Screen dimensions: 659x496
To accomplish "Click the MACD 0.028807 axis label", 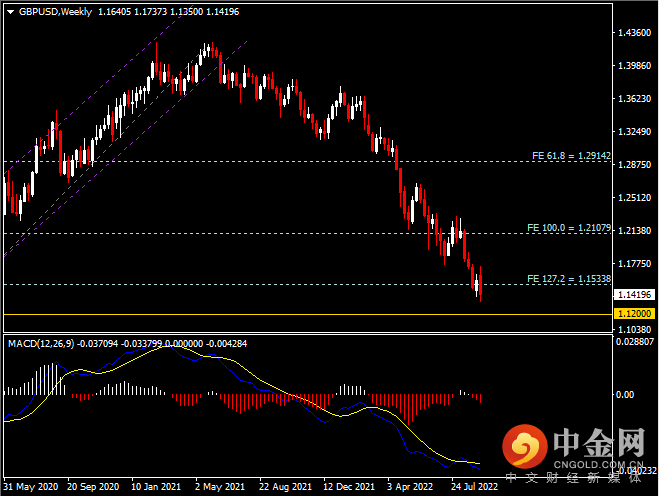I will [x=635, y=342].
